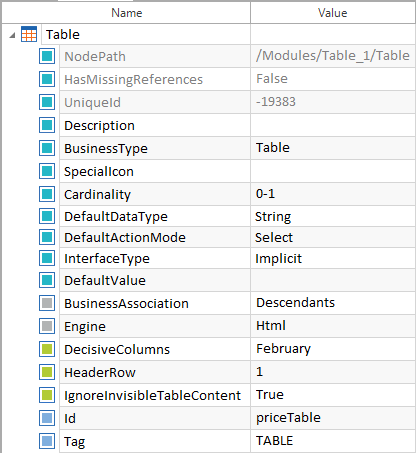Select the Table root tree item
This screenshot has height=453, width=416.
coord(63,34)
